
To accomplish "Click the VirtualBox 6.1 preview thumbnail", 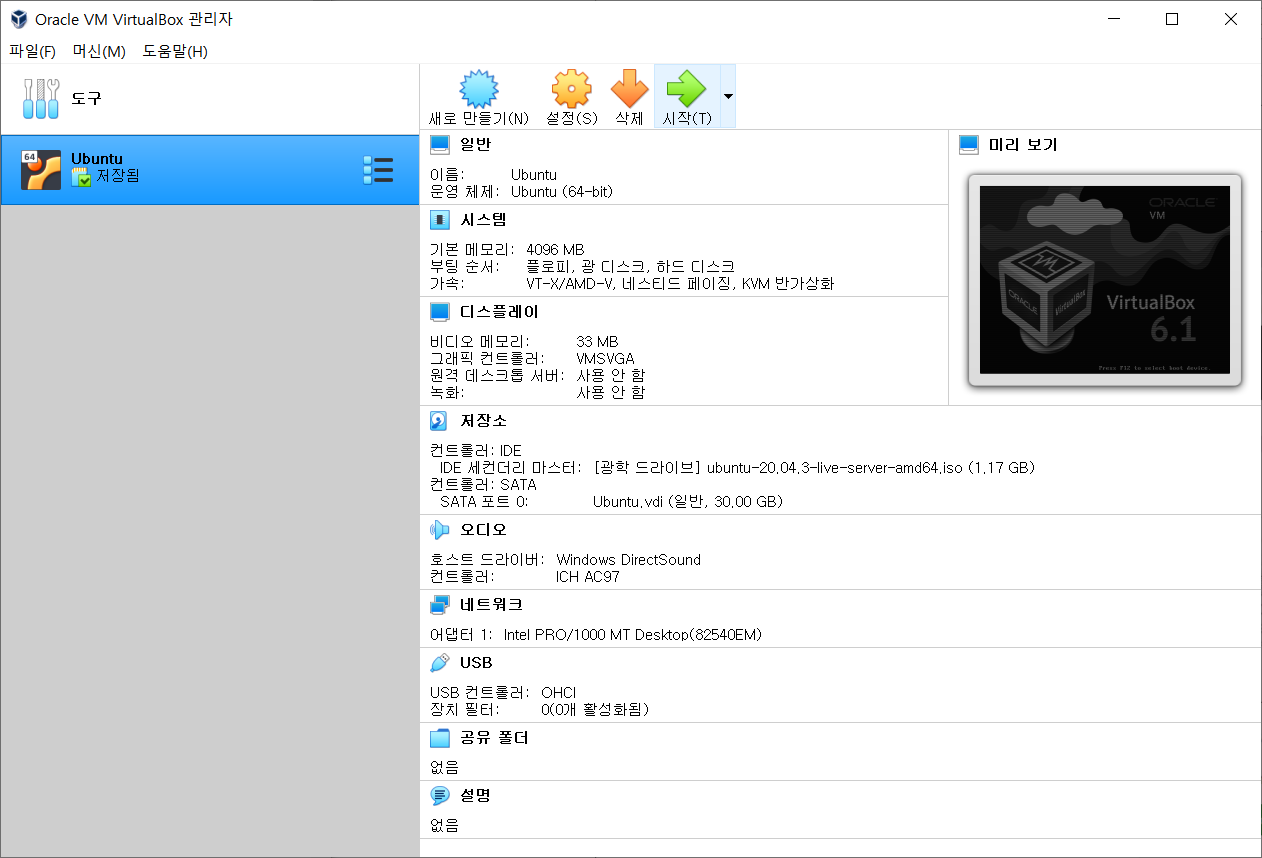I will click(1105, 280).
